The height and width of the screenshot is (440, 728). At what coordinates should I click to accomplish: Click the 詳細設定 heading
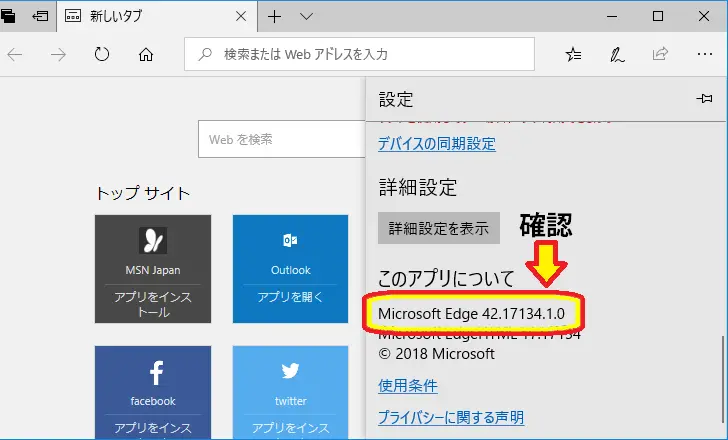pyautogui.click(x=418, y=188)
